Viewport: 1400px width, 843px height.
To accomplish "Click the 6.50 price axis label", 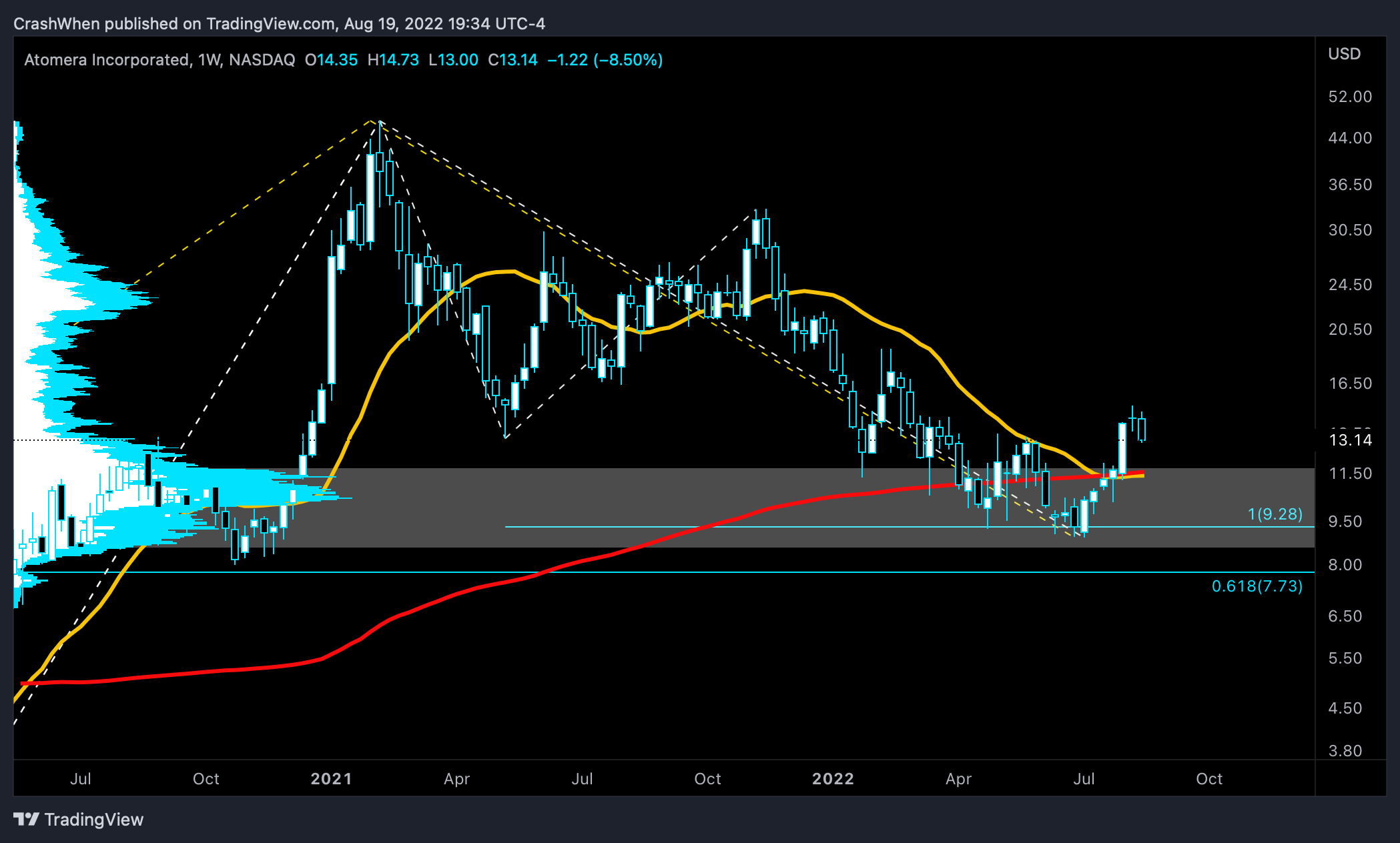I will coord(1345,616).
